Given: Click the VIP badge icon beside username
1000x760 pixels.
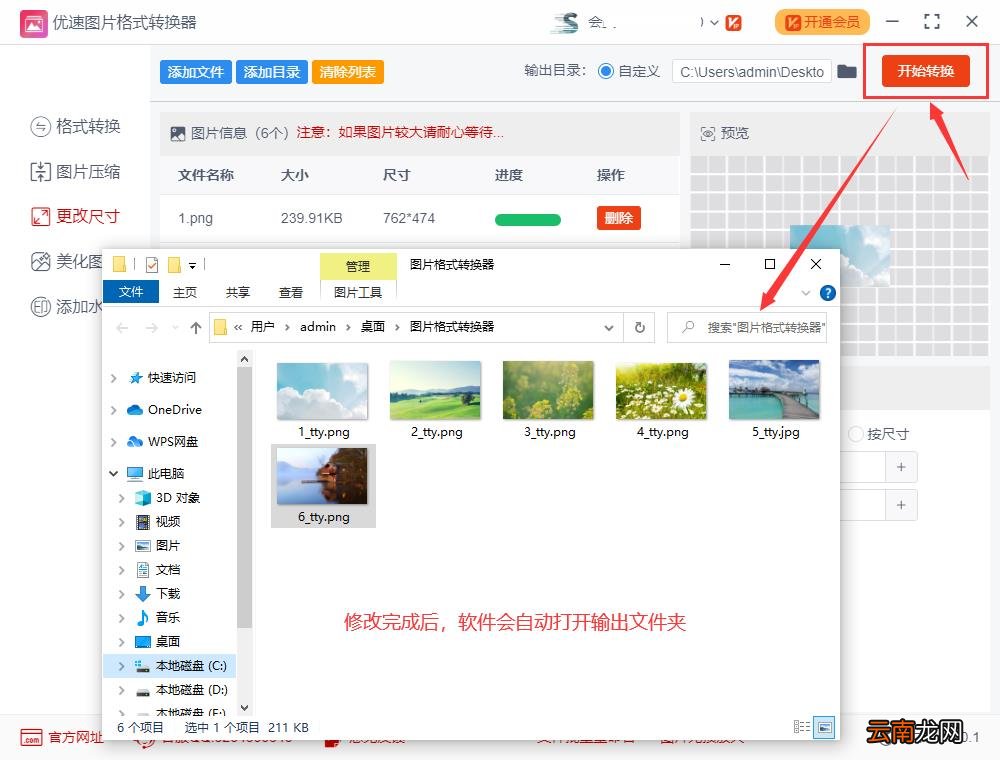Looking at the screenshot, I should (x=733, y=23).
